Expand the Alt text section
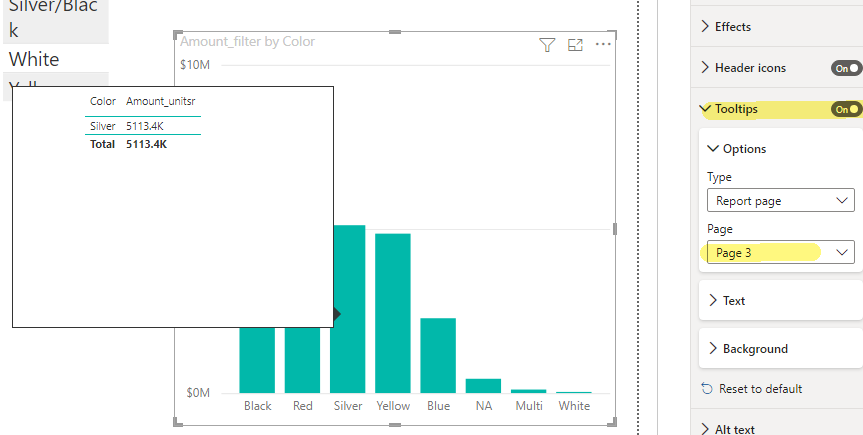 pos(705,428)
